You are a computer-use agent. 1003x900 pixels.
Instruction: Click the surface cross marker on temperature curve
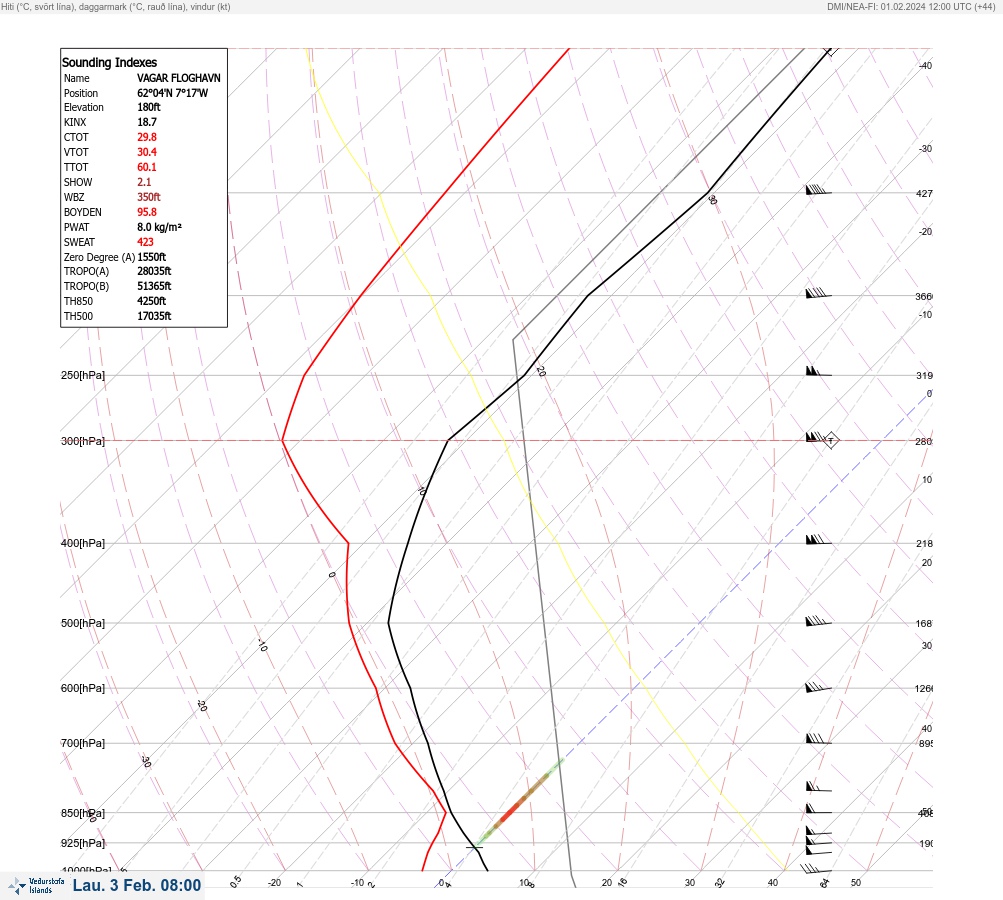point(474,848)
